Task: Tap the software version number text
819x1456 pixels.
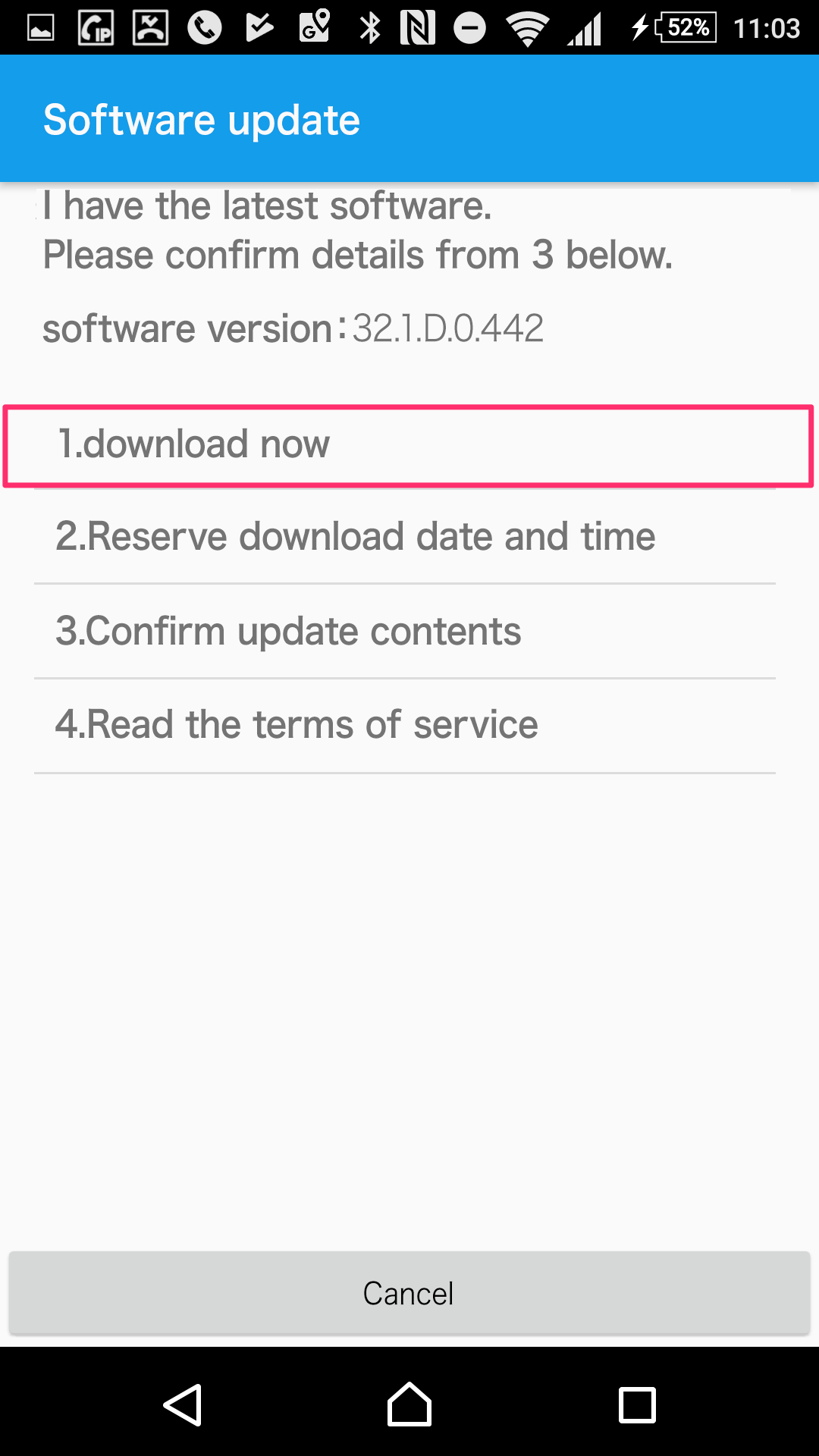Action: coord(448,328)
